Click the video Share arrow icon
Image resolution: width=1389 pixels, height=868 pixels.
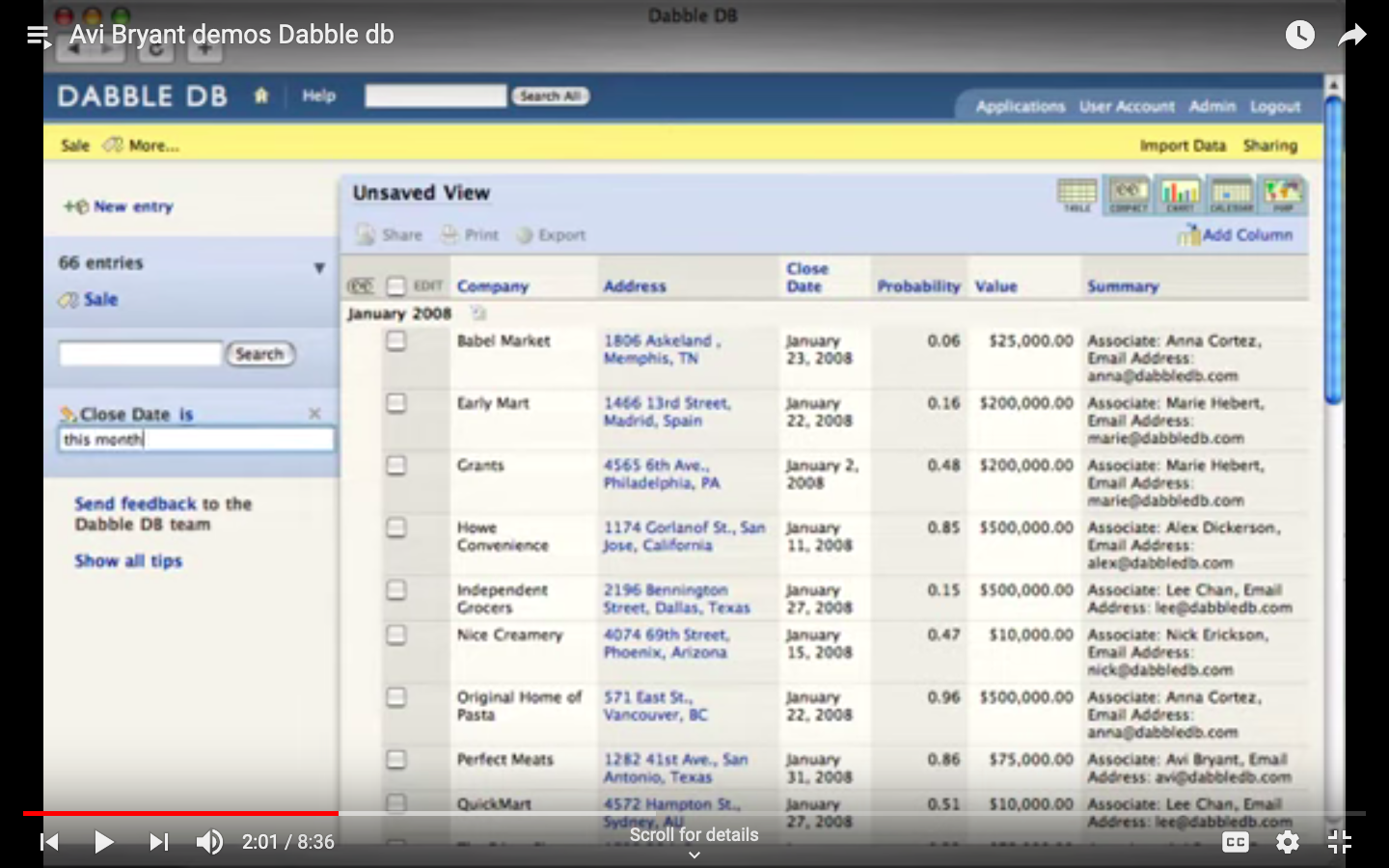[1352, 36]
